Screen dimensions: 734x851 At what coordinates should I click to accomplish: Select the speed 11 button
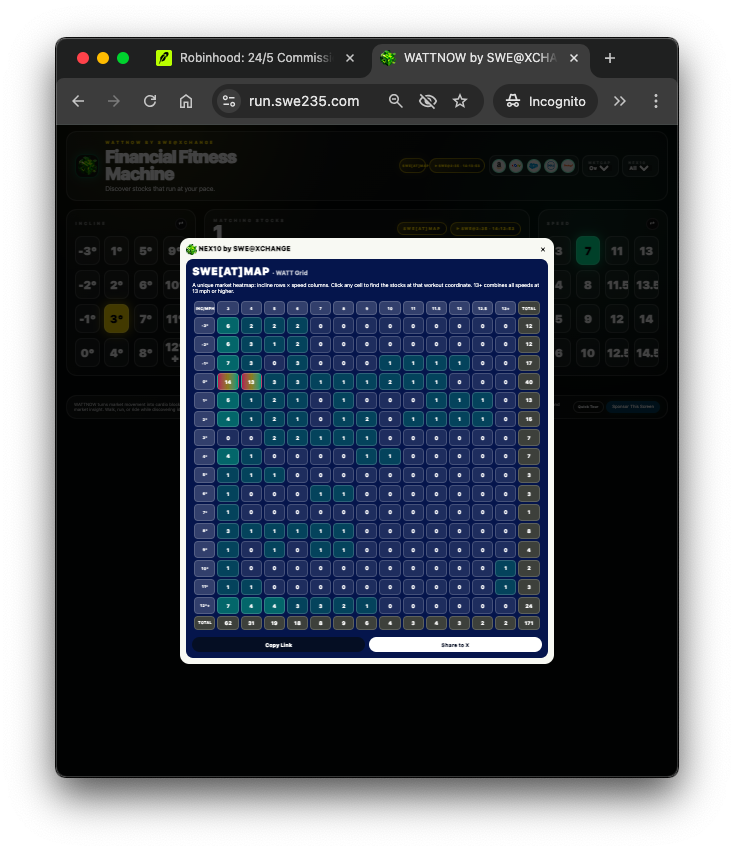[617, 251]
